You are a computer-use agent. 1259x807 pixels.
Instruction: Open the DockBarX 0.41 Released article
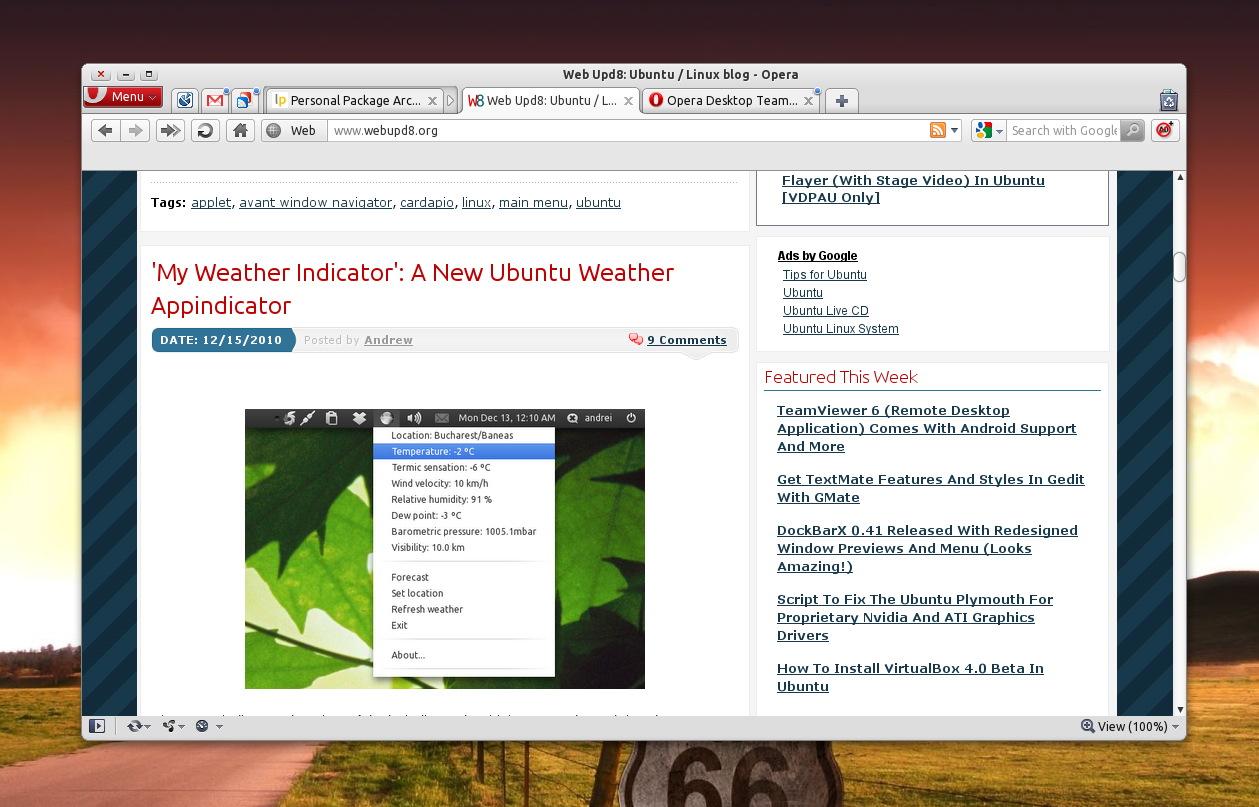click(927, 548)
